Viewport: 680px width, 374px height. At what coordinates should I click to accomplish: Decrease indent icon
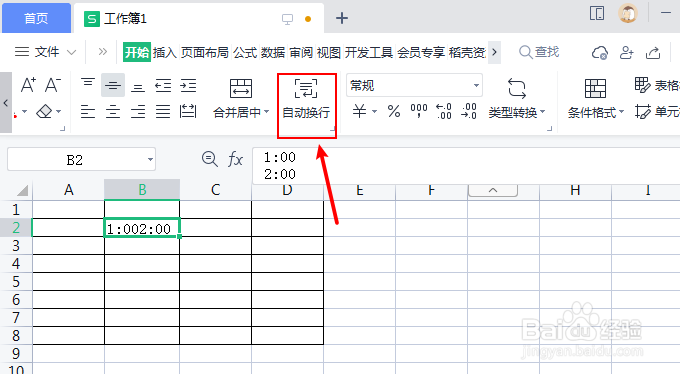pyautogui.click(x=163, y=85)
